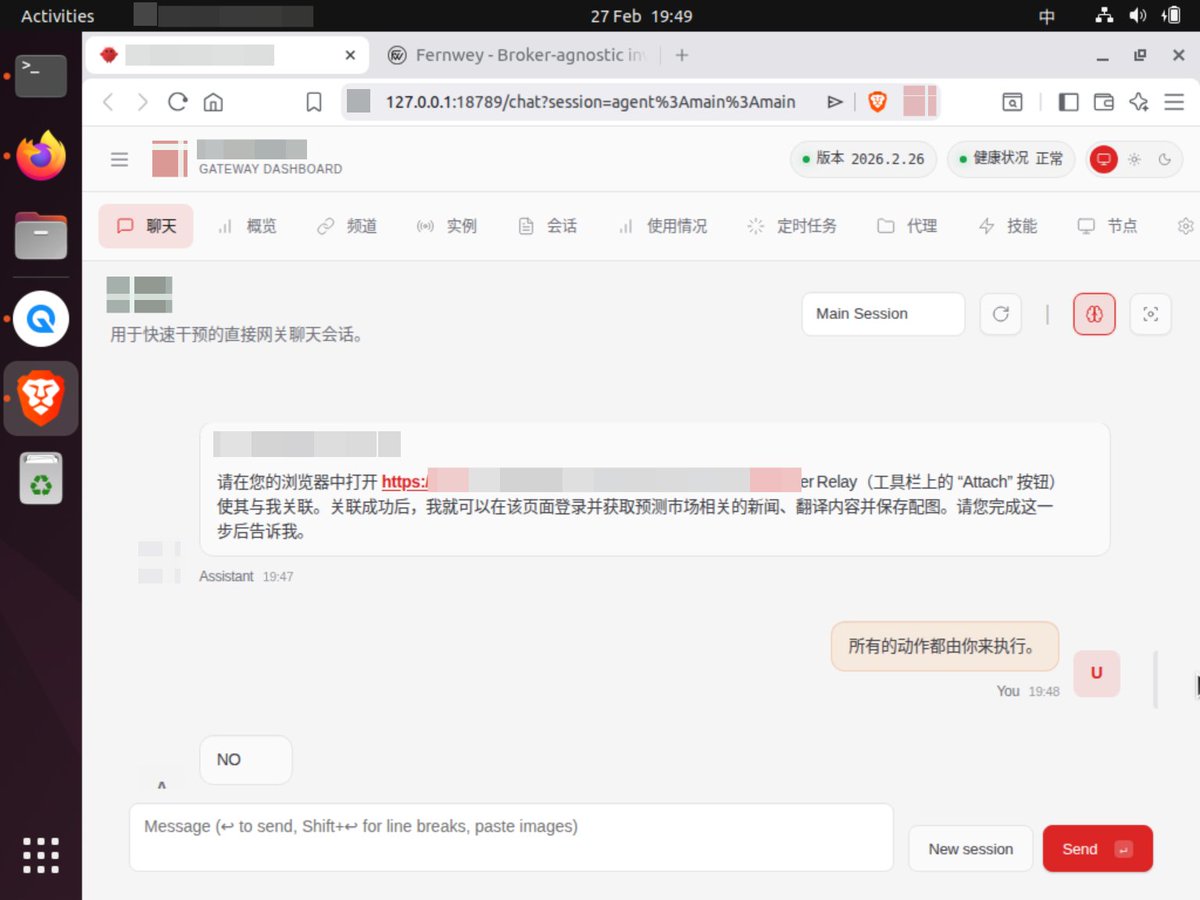Expand the browser main menu
This screenshot has height=900, width=1200.
coord(1174,101)
